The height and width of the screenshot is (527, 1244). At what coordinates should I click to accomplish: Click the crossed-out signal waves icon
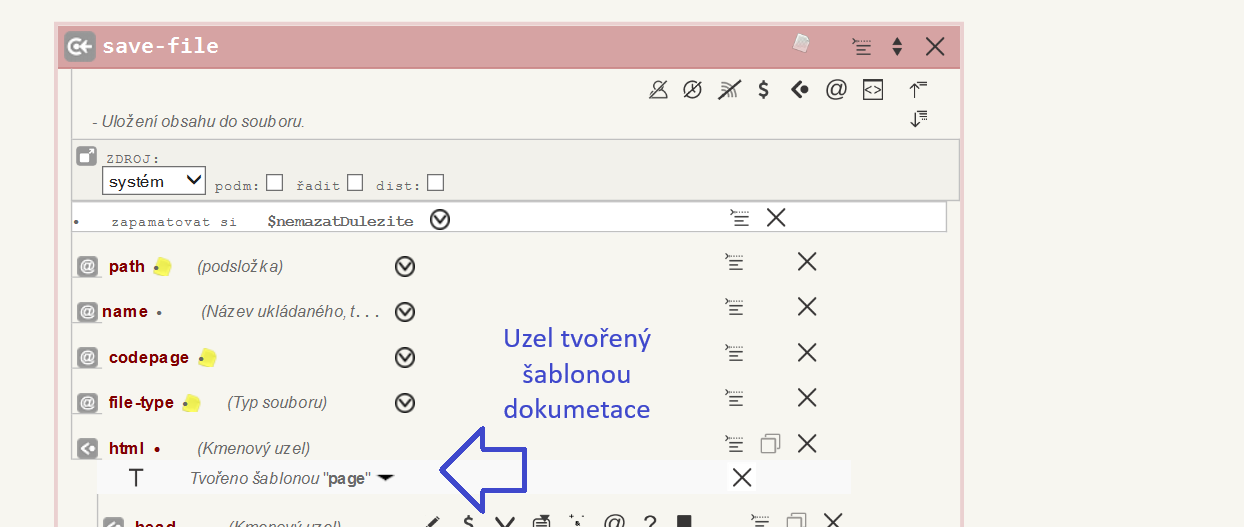click(729, 90)
